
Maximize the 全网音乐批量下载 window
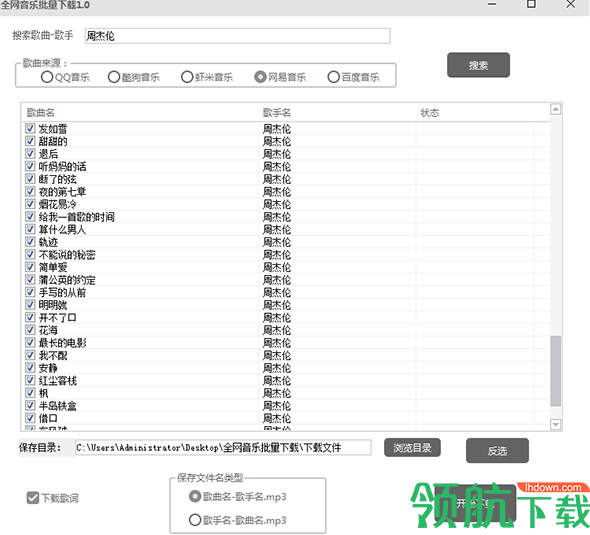pyautogui.click(x=531, y=4)
